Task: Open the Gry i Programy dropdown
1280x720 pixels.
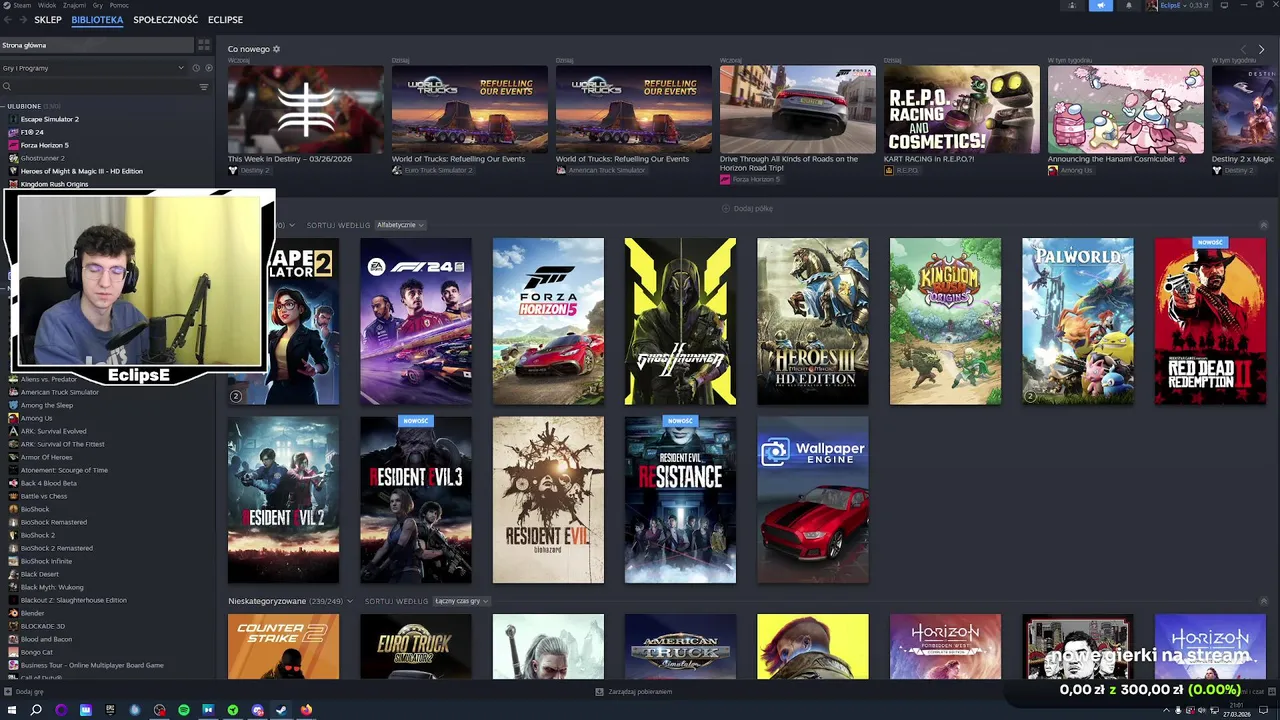Action: (x=95, y=68)
